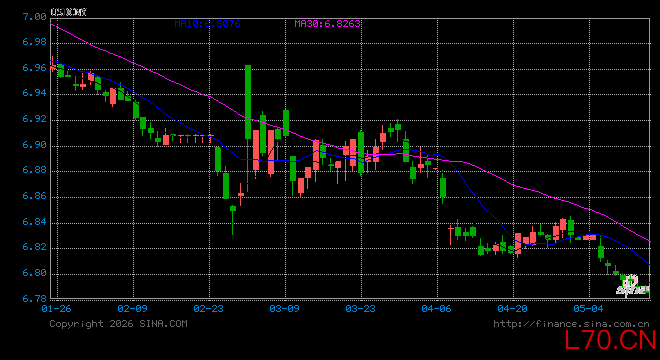
Task: Click the 03-23 date axis label
Action: point(360,309)
